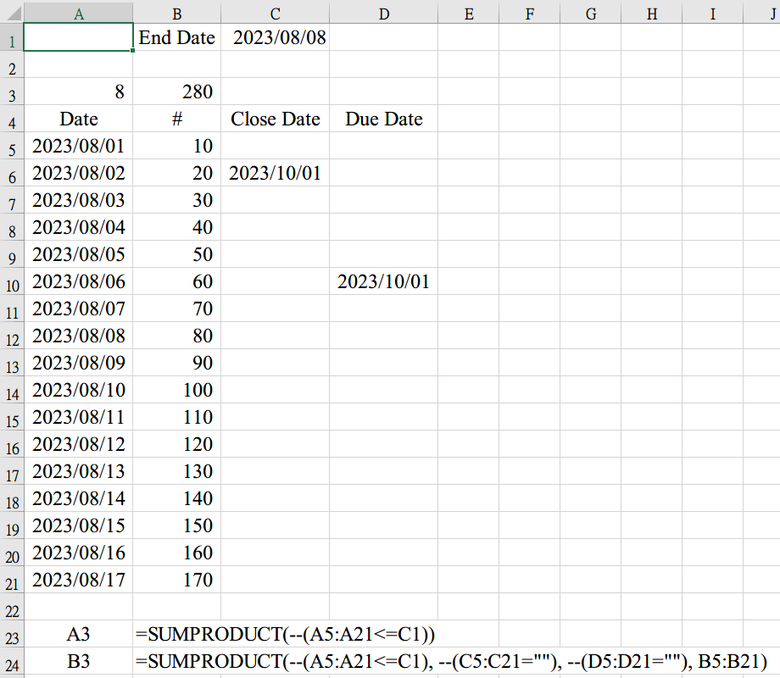The image size is (780, 678).
Task: Select column E header
Action: tap(469, 13)
